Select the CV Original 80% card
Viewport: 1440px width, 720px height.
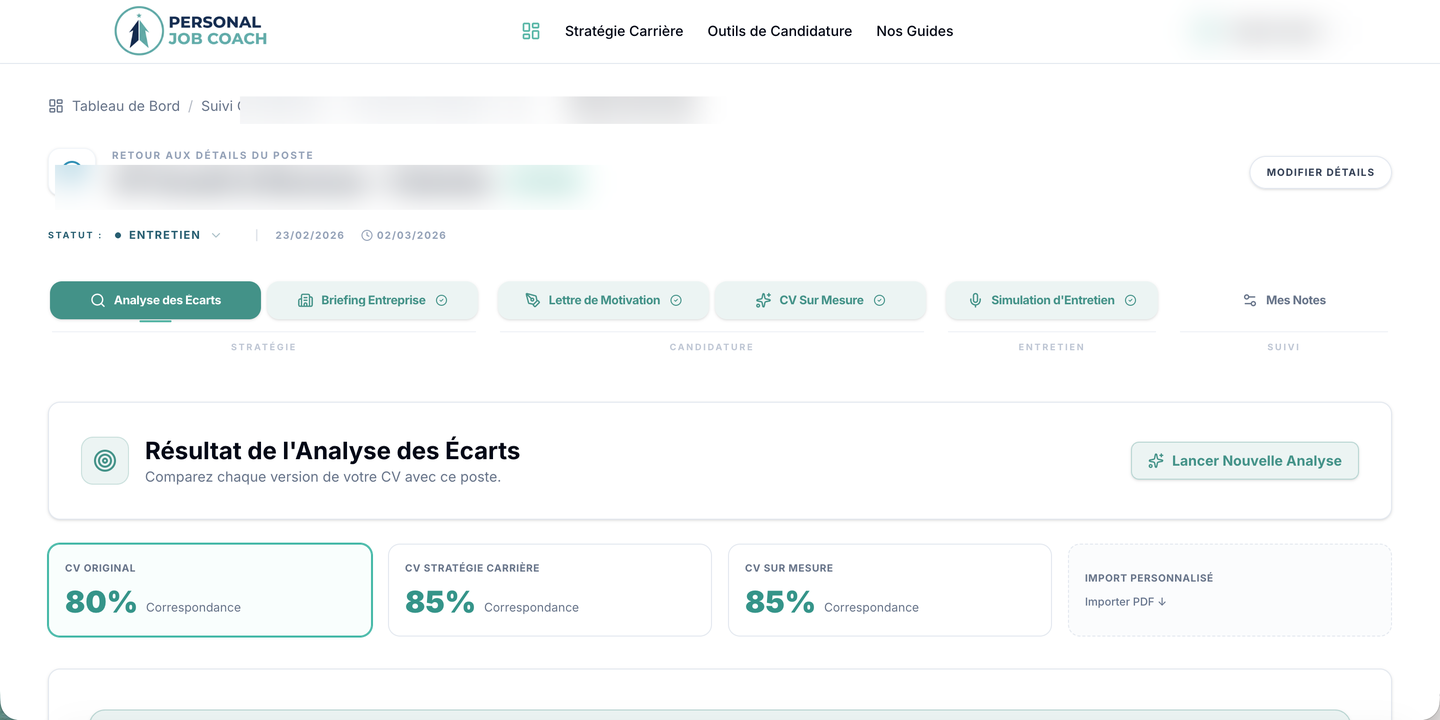pyautogui.click(x=210, y=590)
